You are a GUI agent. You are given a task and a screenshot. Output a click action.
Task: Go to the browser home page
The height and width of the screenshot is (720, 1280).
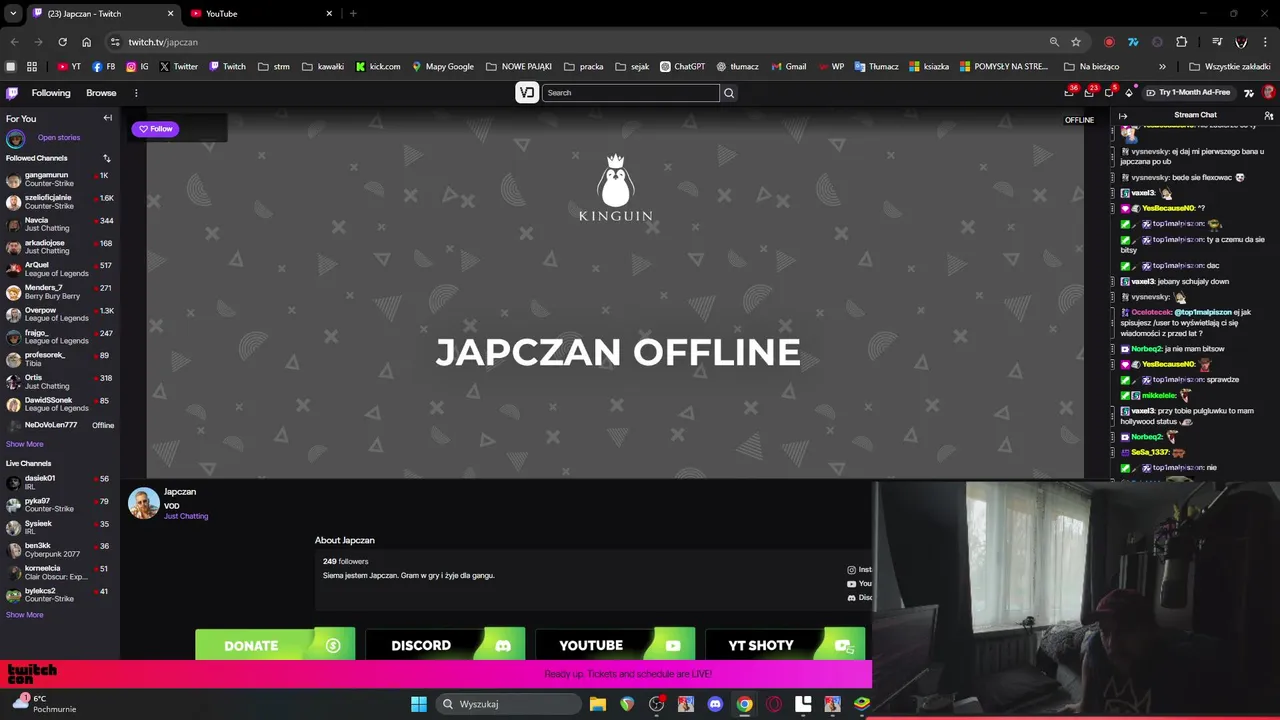(x=87, y=42)
